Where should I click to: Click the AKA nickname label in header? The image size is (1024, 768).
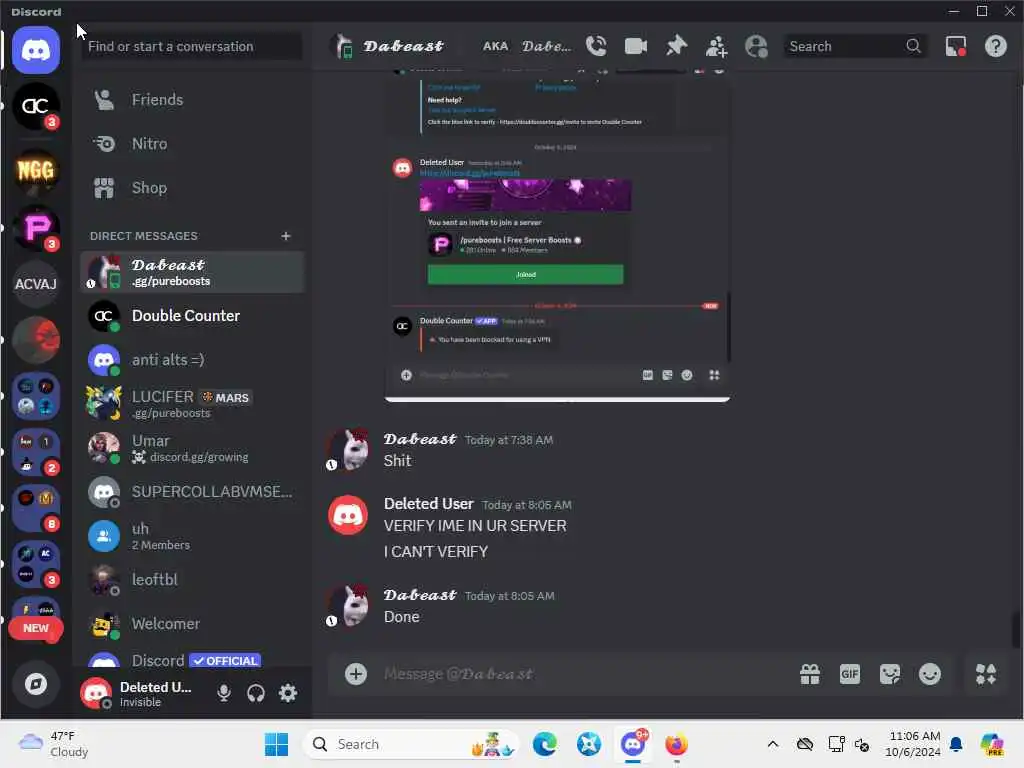point(495,46)
